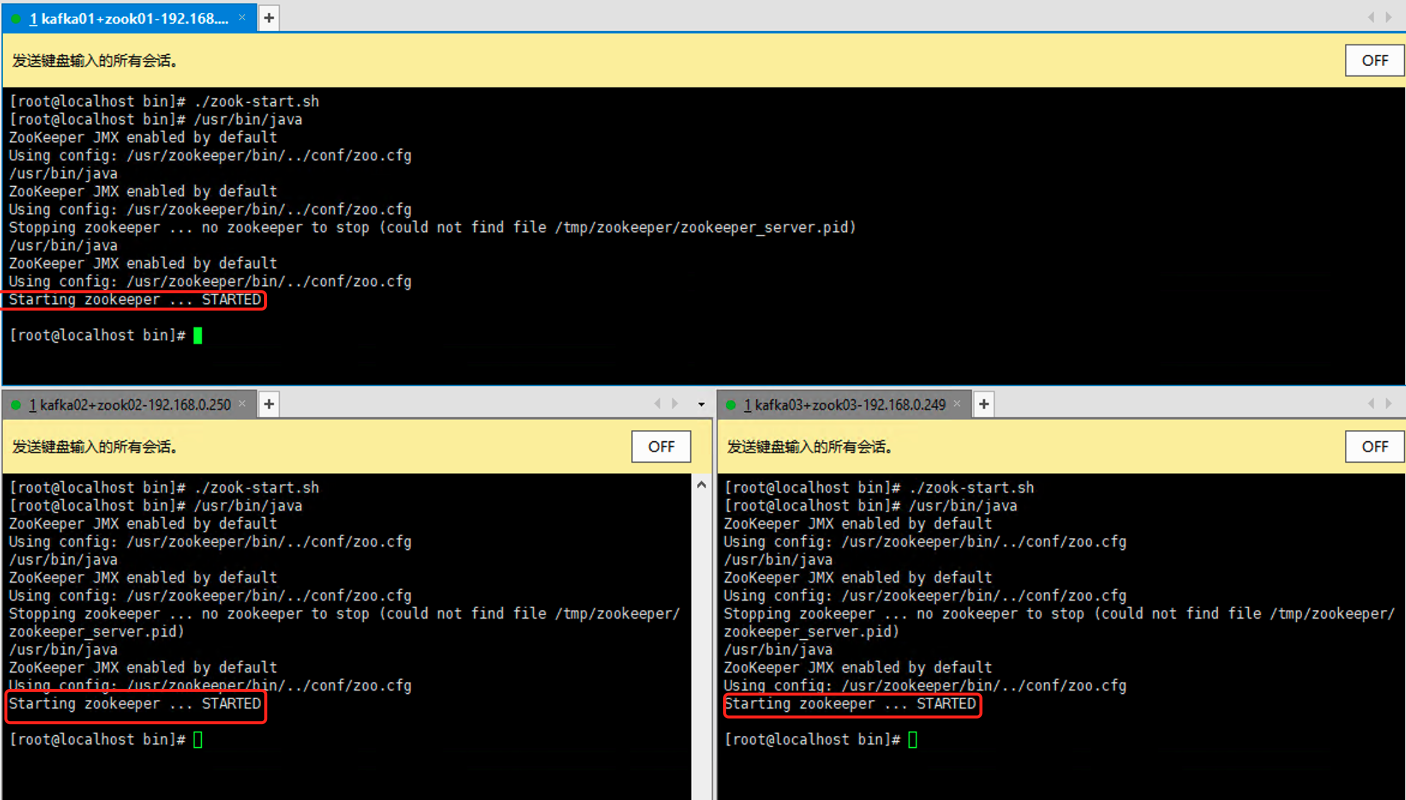Click 'Stopping zookeeper' line in kafka02 terminal
Image resolution: width=1406 pixels, height=800 pixels.
click(x=344, y=614)
